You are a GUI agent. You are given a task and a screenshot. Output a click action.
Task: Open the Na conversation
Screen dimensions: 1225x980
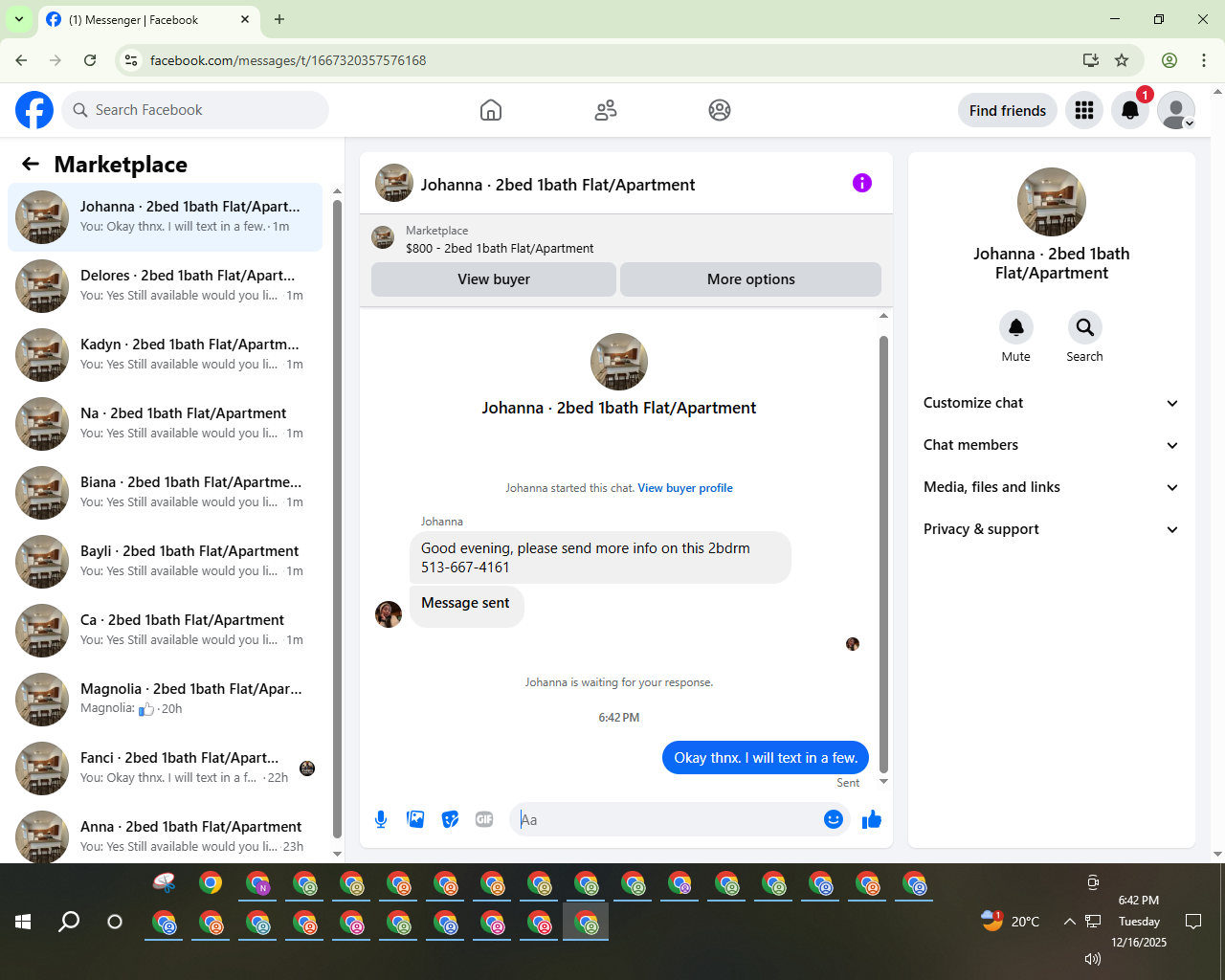click(x=166, y=424)
